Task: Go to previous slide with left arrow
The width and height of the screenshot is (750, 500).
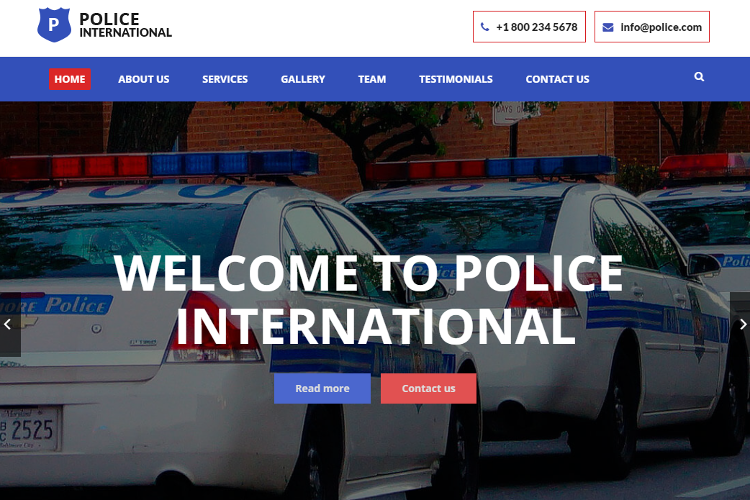Action: [x=10, y=324]
